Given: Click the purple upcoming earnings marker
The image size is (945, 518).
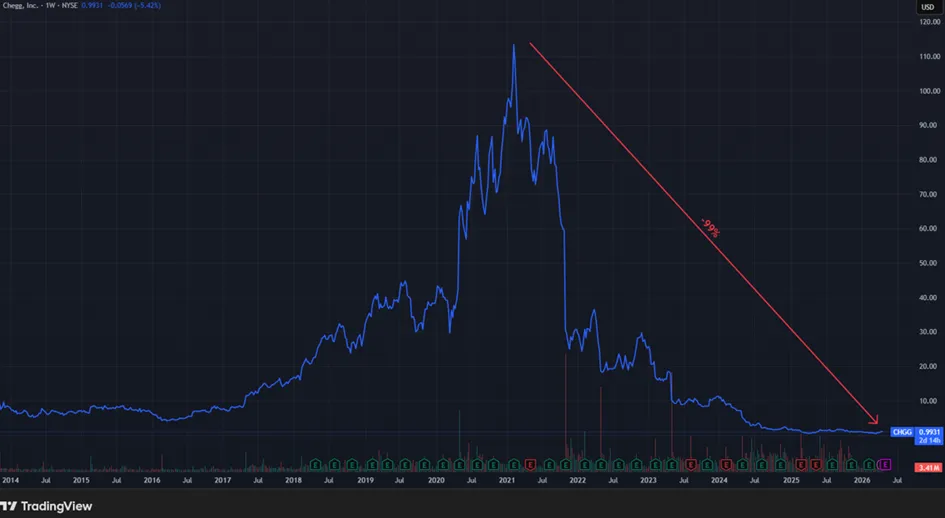Looking at the screenshot, I should click(x=884, y=464).
